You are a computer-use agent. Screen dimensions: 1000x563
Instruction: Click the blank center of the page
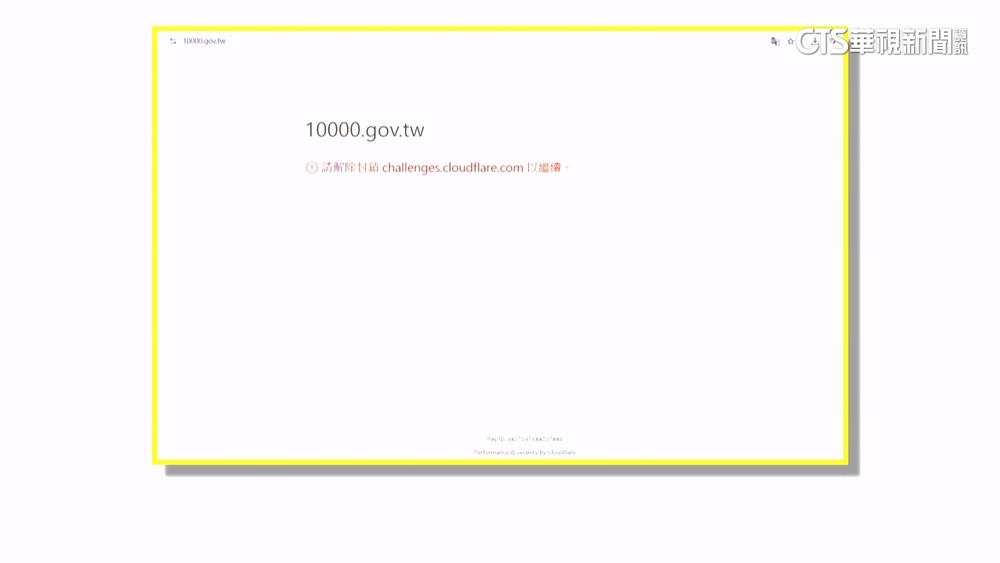(500, 300)
